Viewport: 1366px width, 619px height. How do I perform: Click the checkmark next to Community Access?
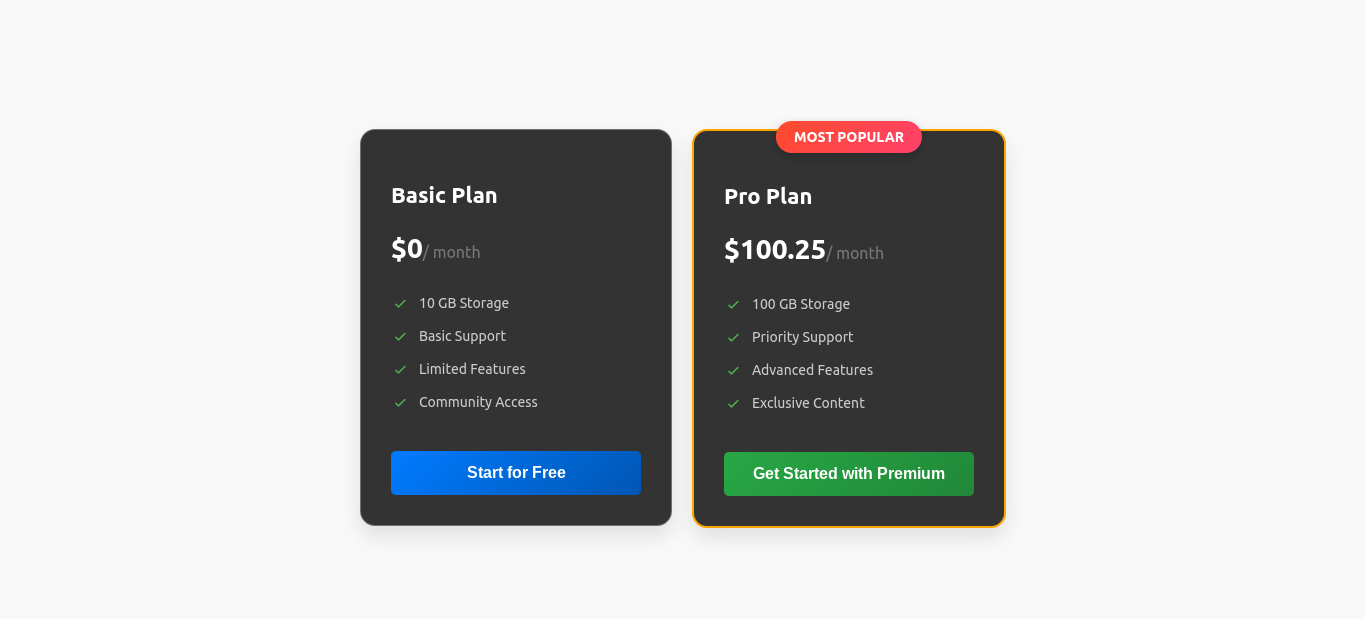pyautogui.click(x=400, y=402)
